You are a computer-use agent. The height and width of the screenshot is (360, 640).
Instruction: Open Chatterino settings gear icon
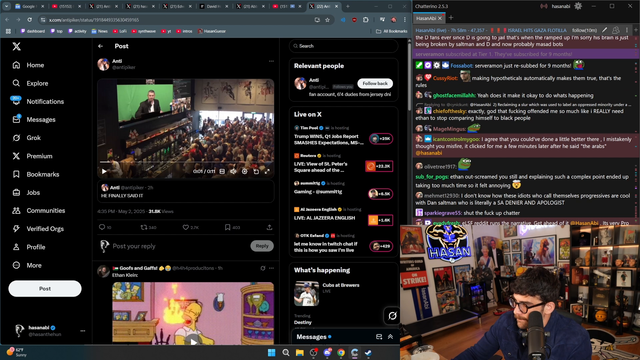point(578,6)
